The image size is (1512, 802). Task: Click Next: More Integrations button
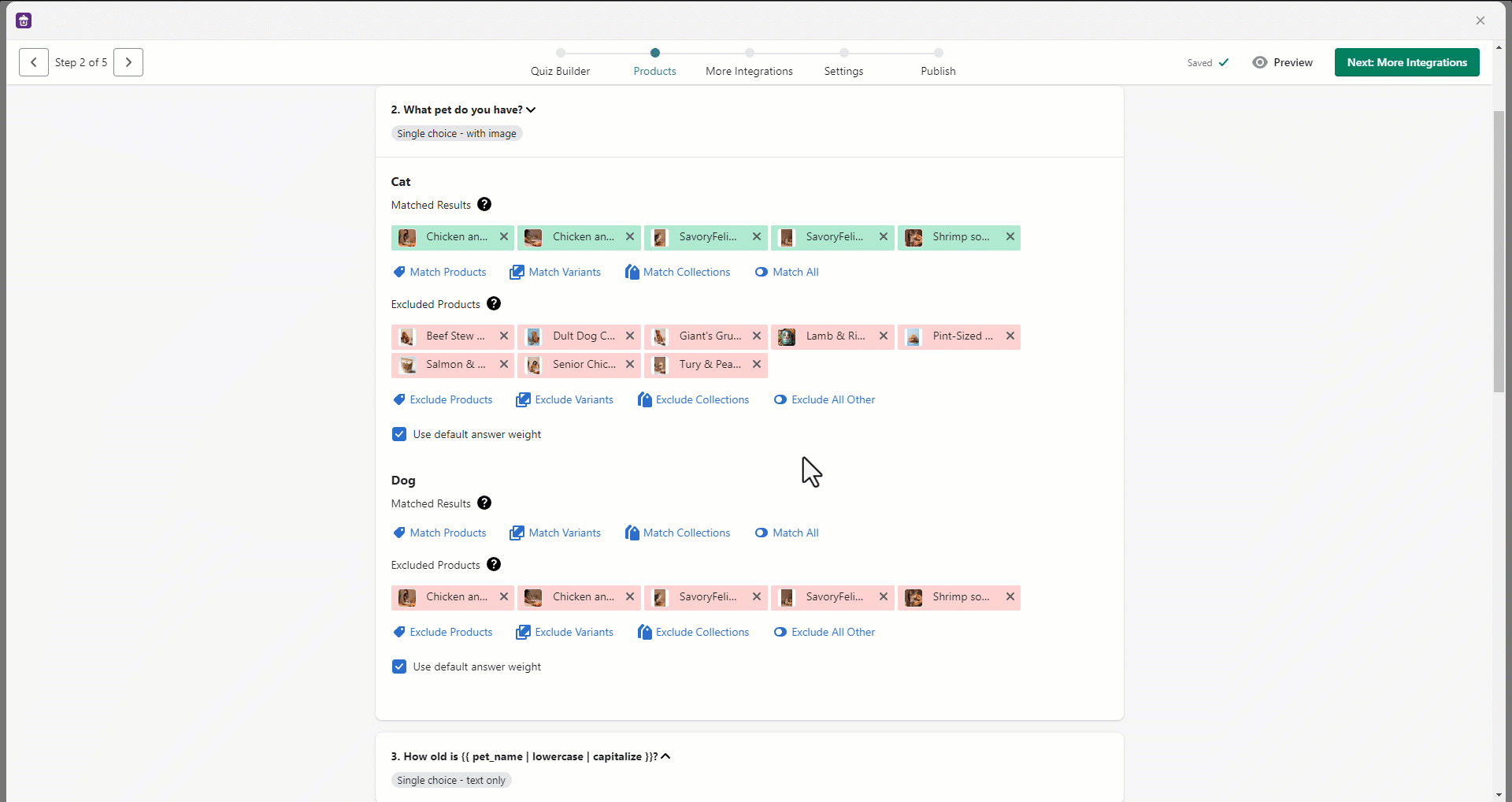coord(1406,62)
